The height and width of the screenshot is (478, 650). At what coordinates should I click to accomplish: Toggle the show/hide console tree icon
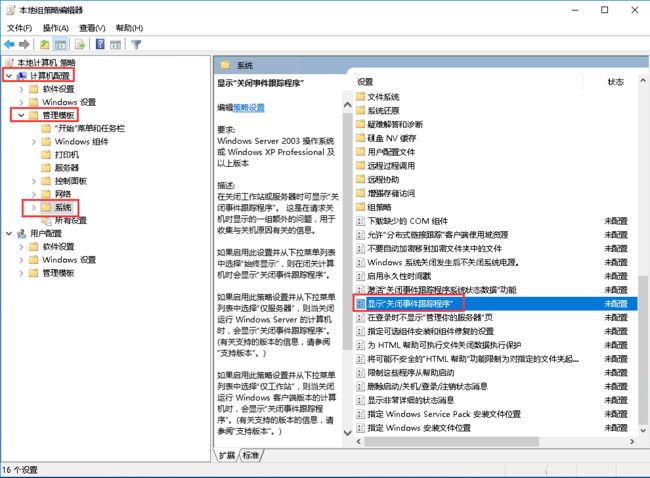tap(61, 44)
